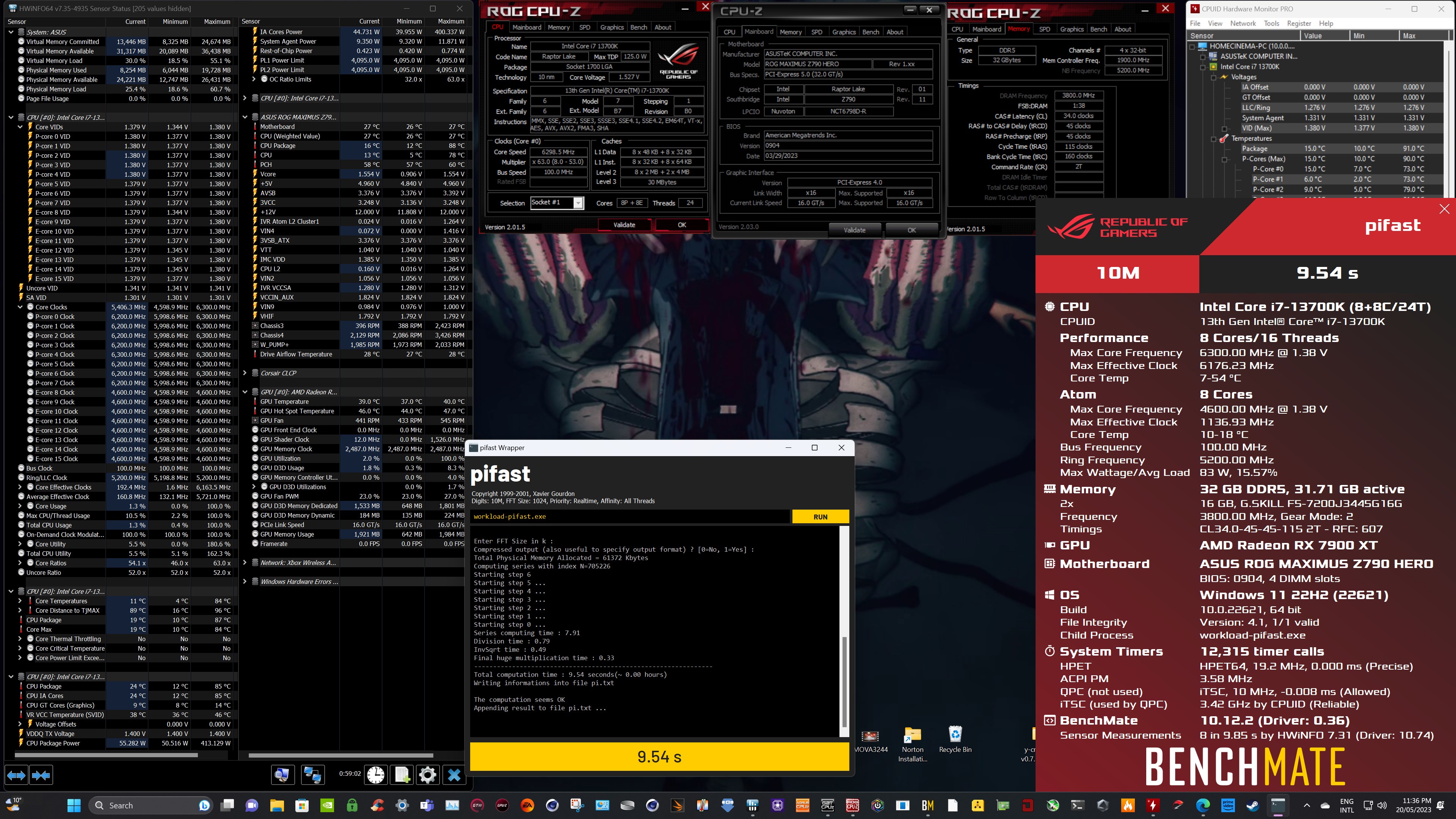The height and width of the screenshot is (819, 1456).
Task: Open Bench tab in left ROG CPU-Z
Action: point(638,27)
